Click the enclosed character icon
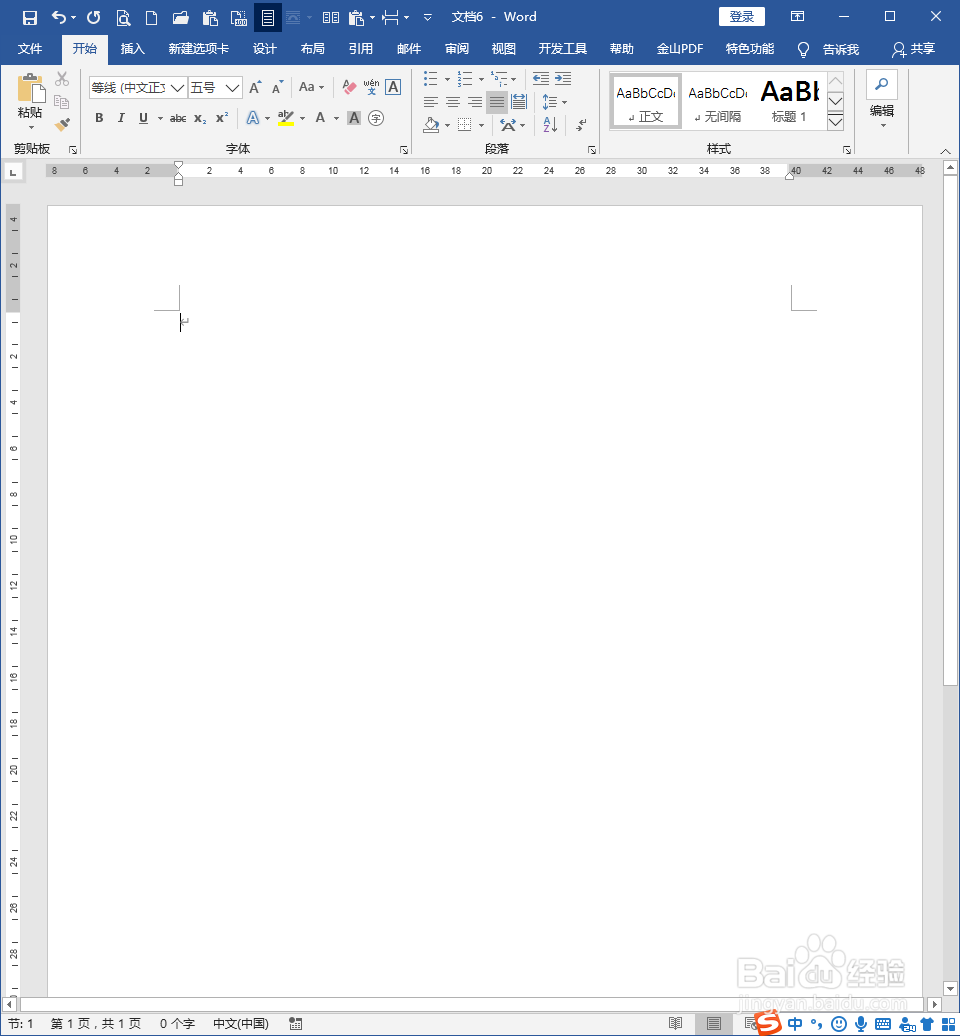The height and width of the screenshot is (1036, 960). (376, 118)
